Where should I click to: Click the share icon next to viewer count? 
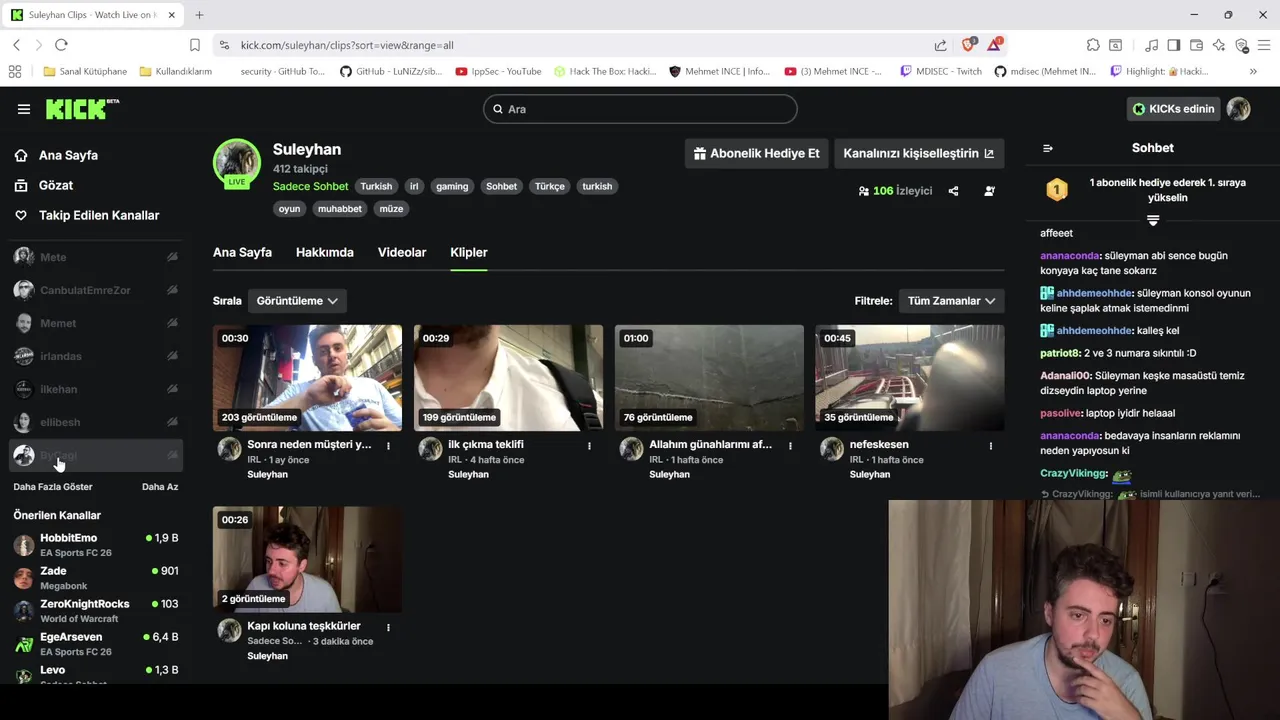[953, 191]
